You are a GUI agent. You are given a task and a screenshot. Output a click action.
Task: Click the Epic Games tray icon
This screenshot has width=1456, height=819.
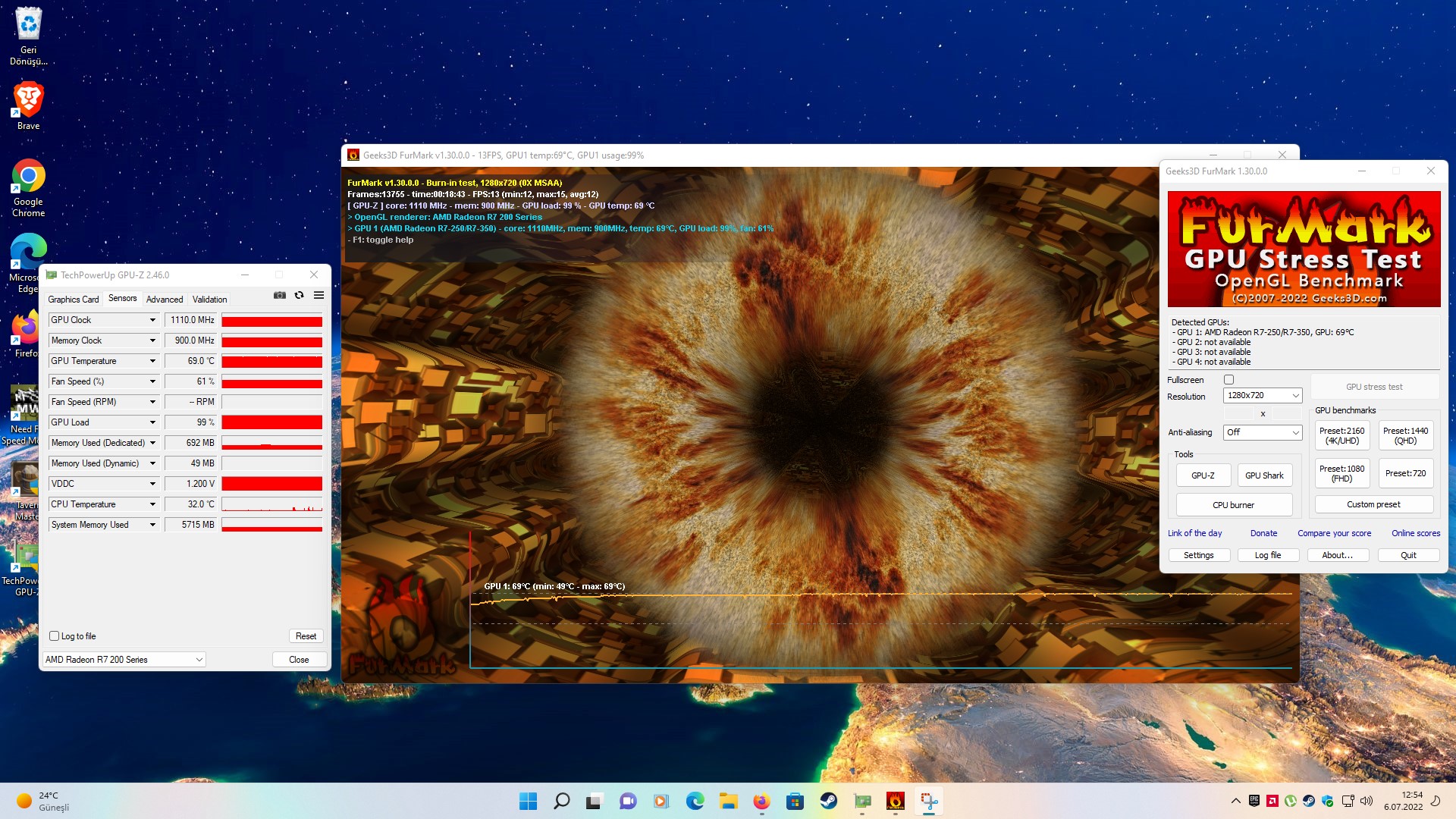1254,801
